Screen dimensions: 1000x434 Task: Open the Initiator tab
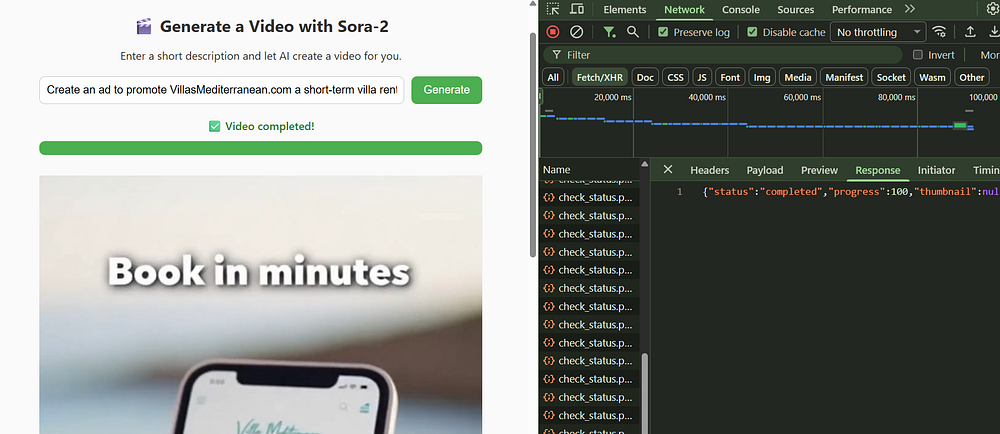point(936,170)
